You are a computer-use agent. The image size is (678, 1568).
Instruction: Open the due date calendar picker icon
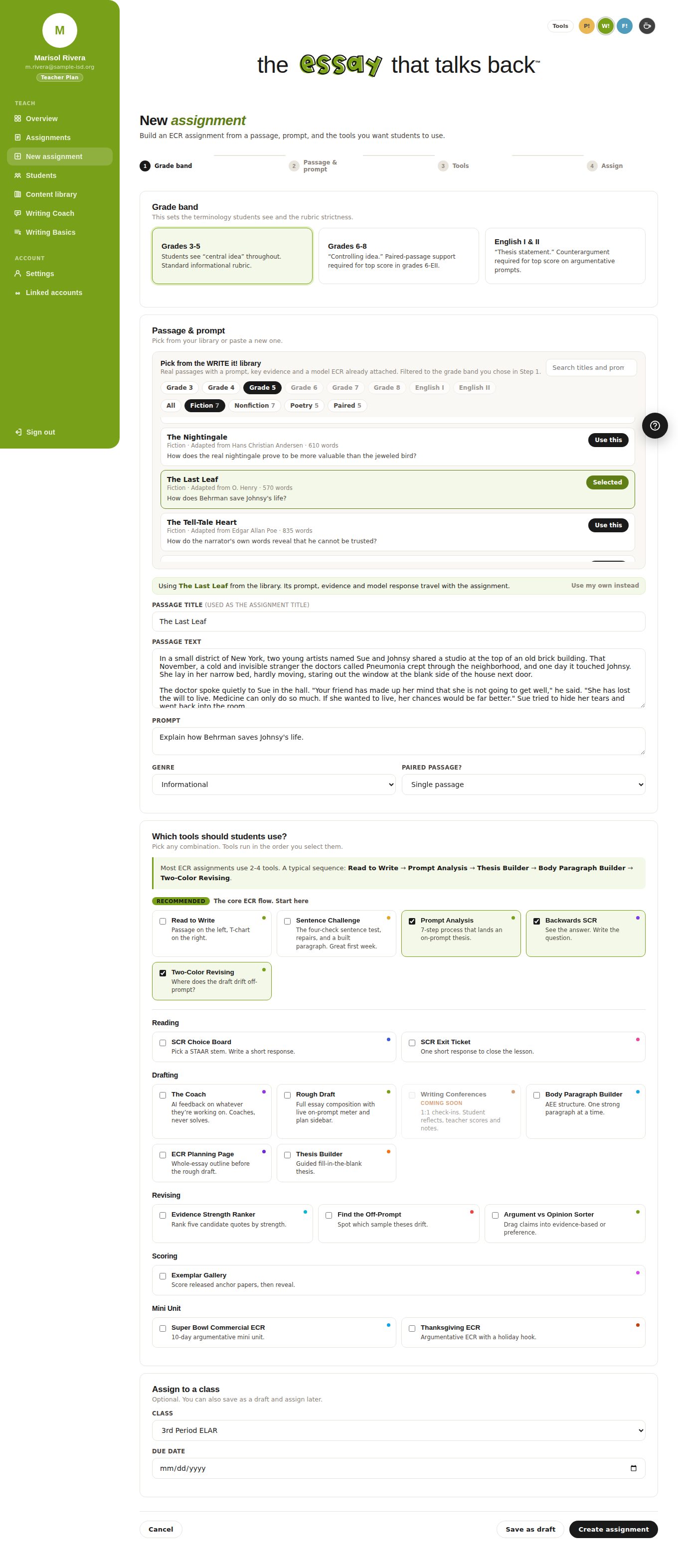pos(633,1468)
